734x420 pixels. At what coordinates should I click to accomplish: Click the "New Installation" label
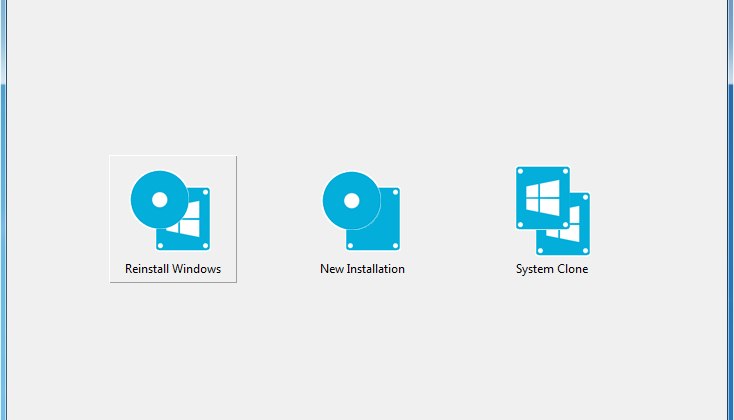[x=362, y=269]
